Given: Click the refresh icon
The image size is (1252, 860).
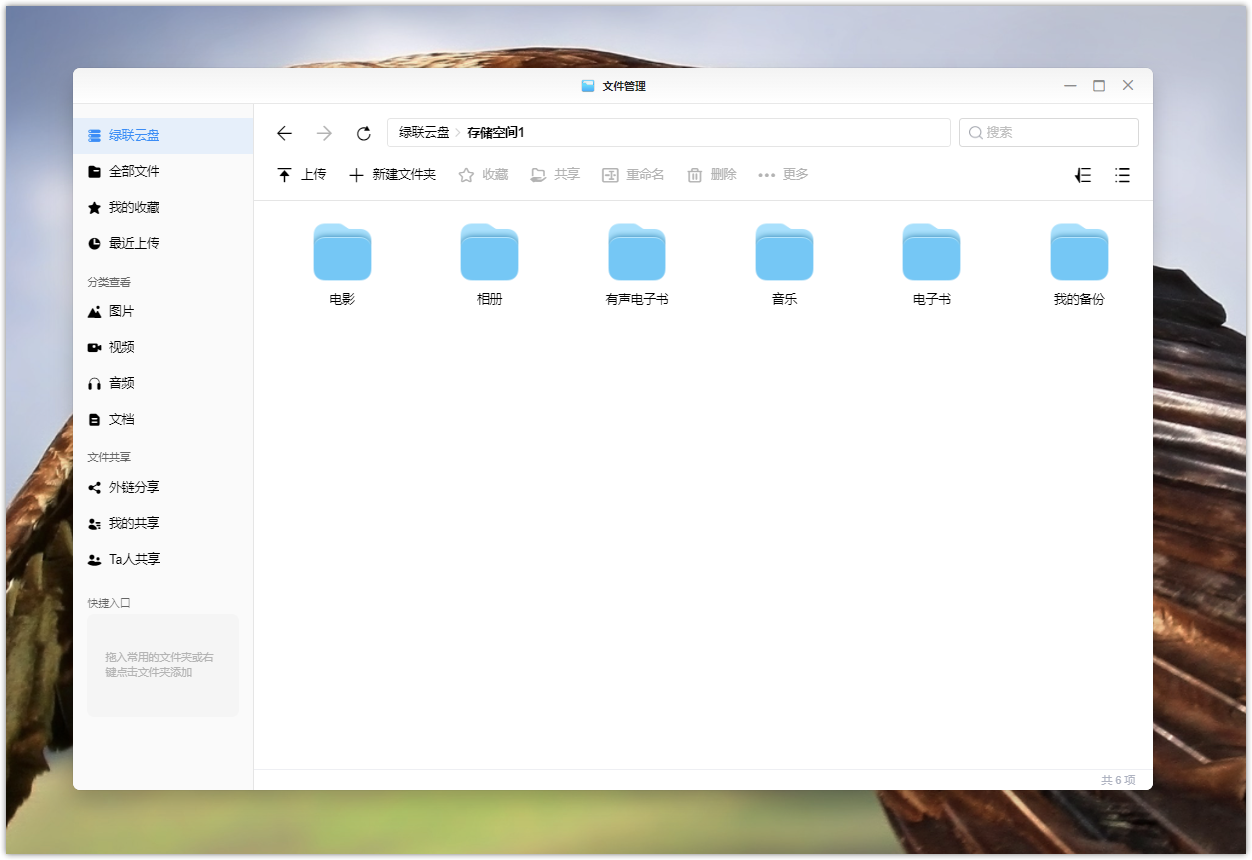Looking at the screenshot, I should [x=364, y=133].
